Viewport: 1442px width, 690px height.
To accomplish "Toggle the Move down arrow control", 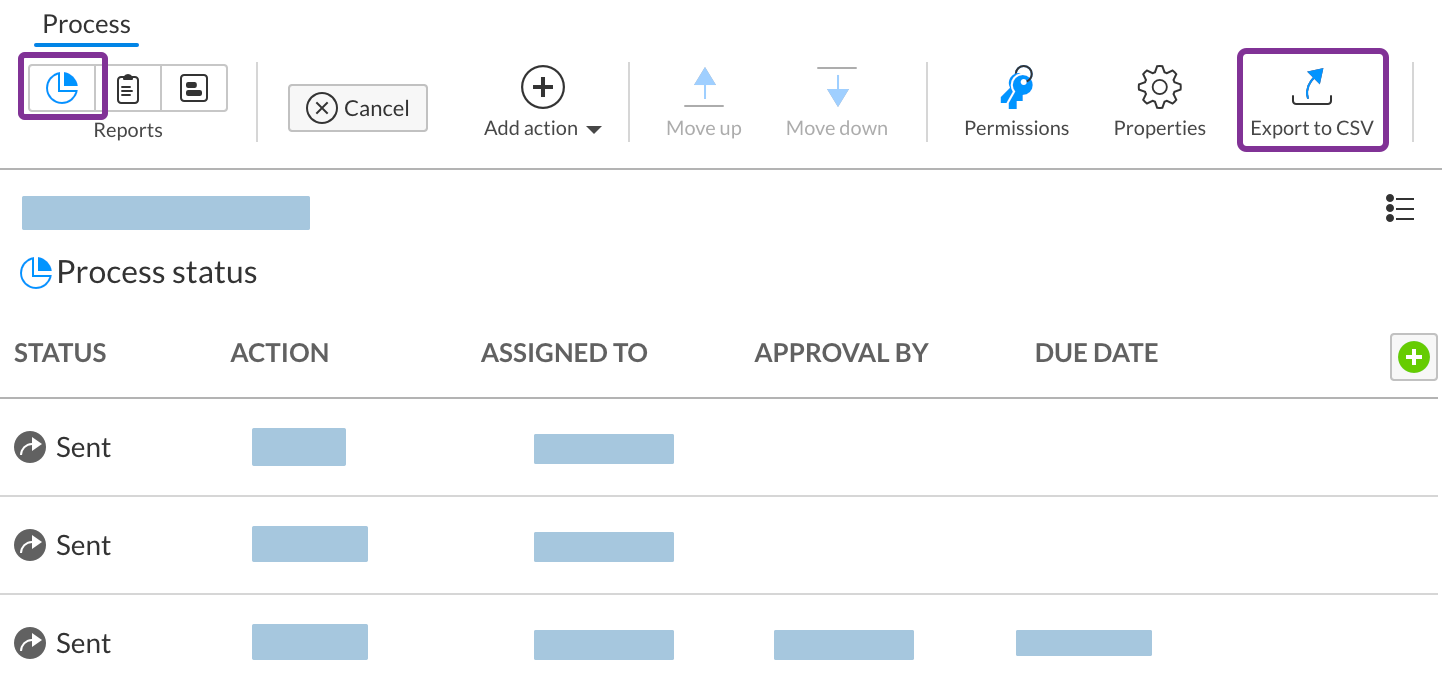I will [836, 88].
